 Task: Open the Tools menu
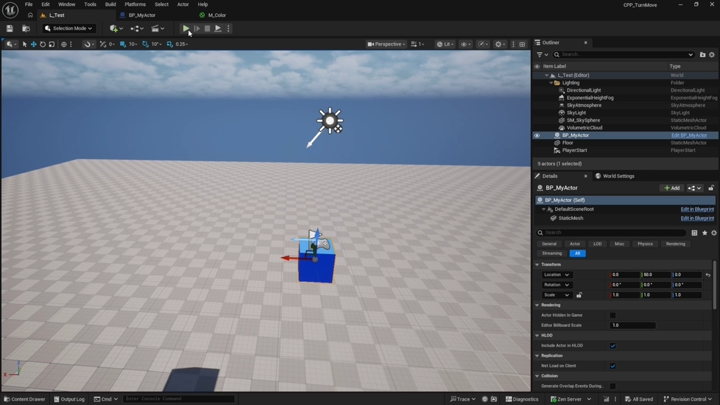[90, 4]
